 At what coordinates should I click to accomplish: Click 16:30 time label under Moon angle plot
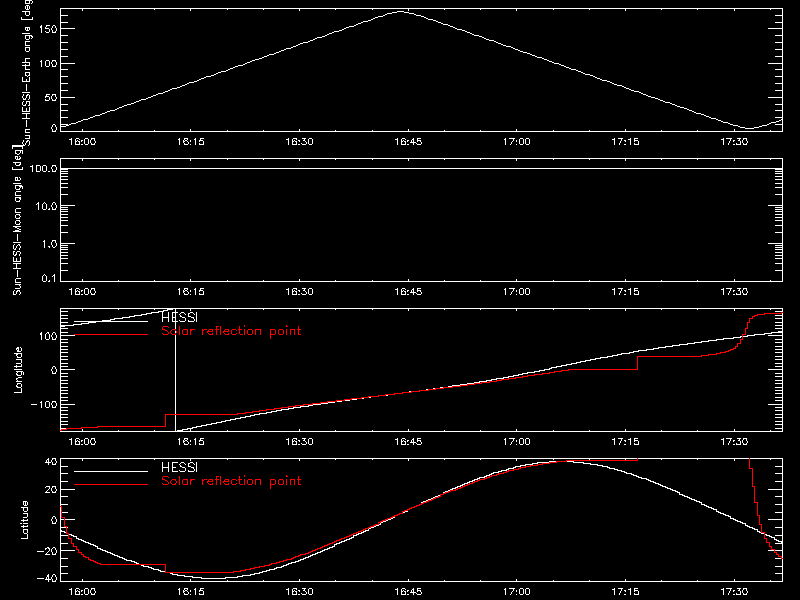coord(299,292)
